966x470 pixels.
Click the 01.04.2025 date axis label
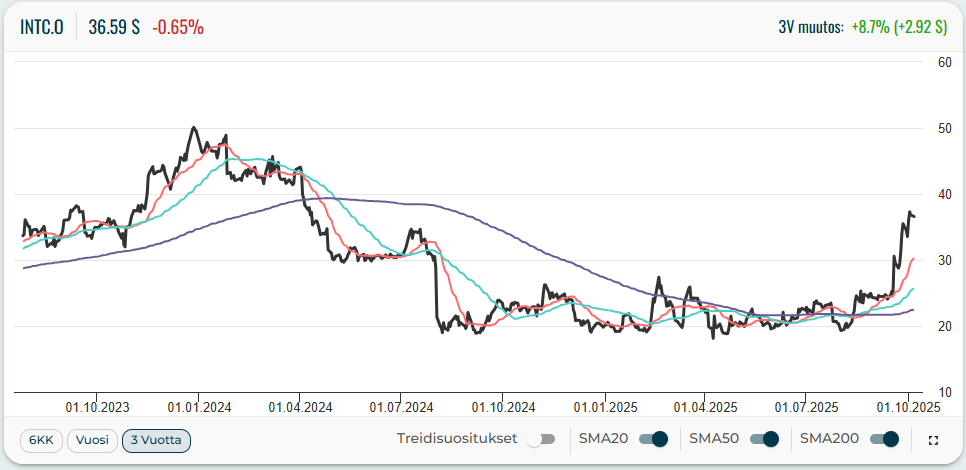704,407
